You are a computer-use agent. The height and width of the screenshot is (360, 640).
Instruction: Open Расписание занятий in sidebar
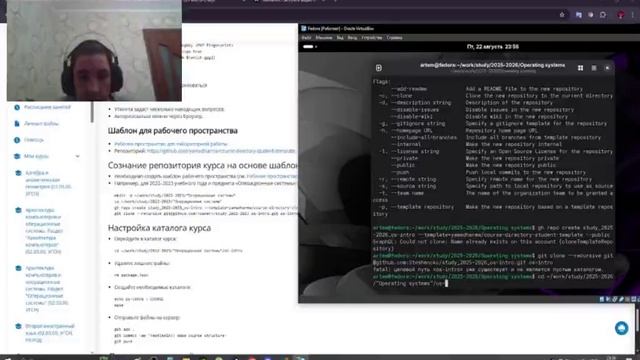(x=47, y=107)
